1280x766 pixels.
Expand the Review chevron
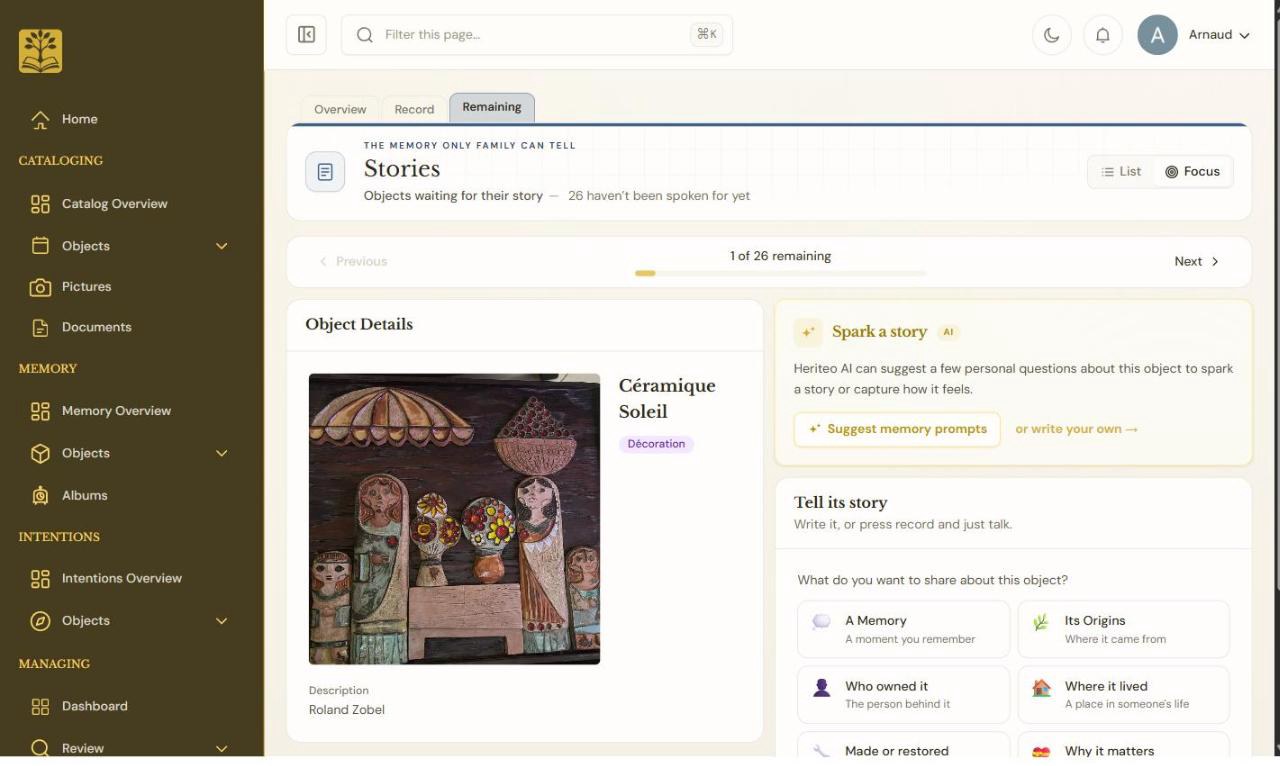(x=222, y=748)
